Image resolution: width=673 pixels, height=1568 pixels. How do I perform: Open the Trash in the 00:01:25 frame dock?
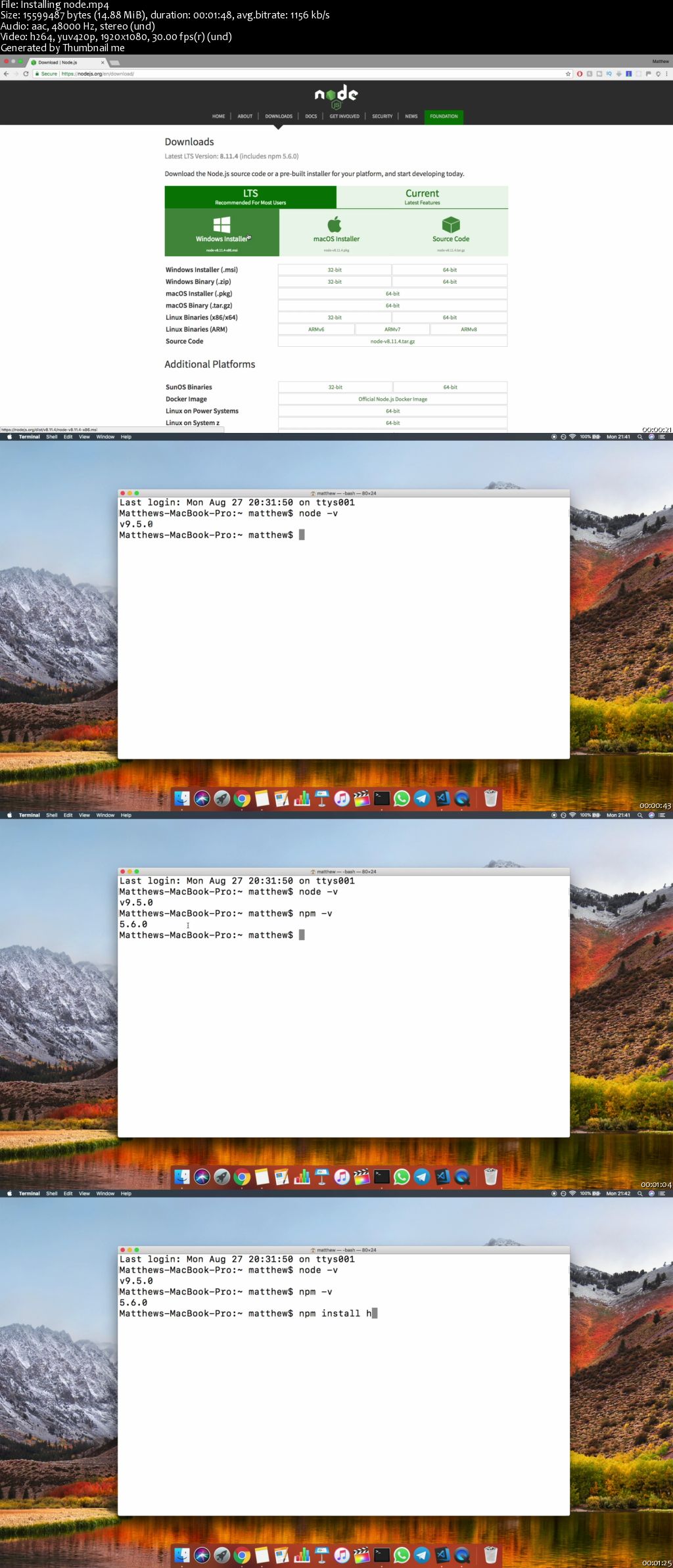tap(490, 1555)
